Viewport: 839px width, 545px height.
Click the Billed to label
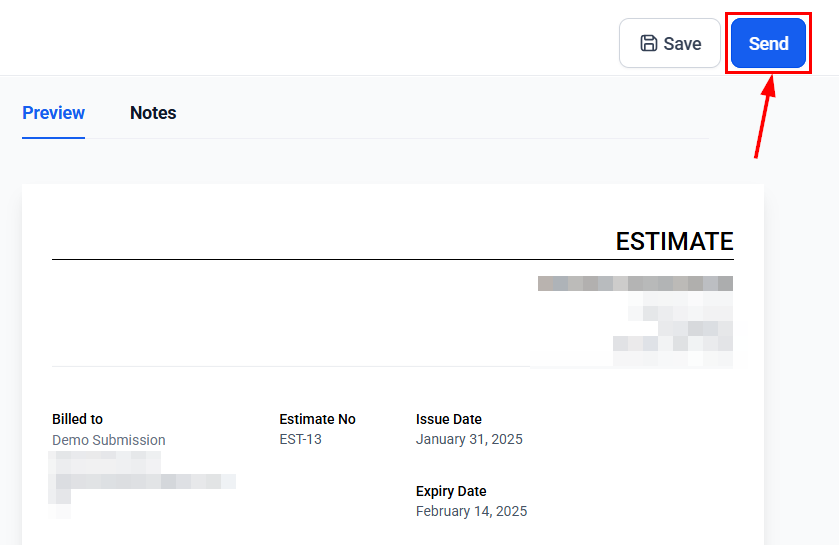pos(77,419)
